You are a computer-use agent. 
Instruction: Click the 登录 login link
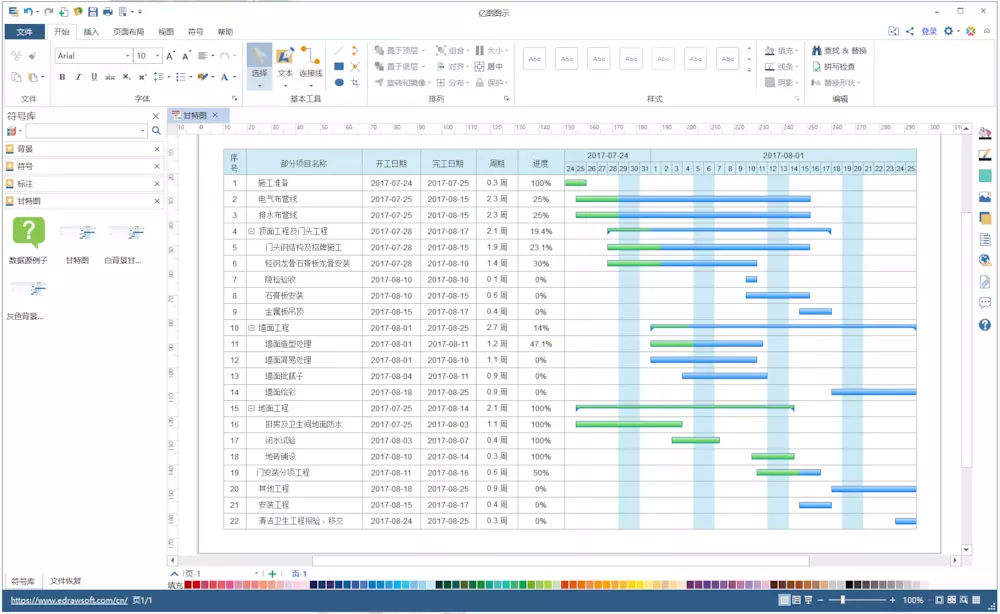(x=929, y=31)
